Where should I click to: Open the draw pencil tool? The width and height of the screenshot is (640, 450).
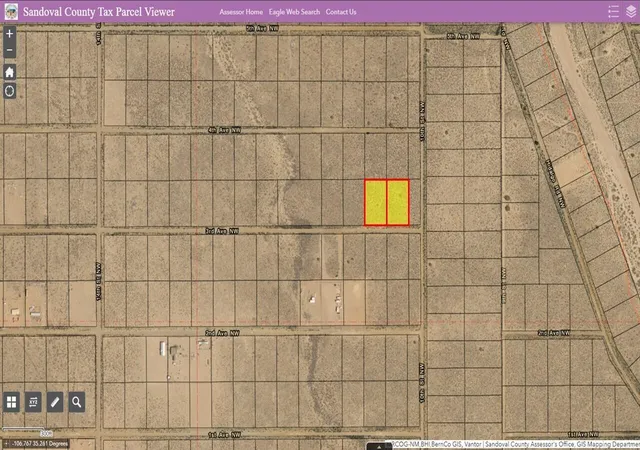click(x=55, y=402)
